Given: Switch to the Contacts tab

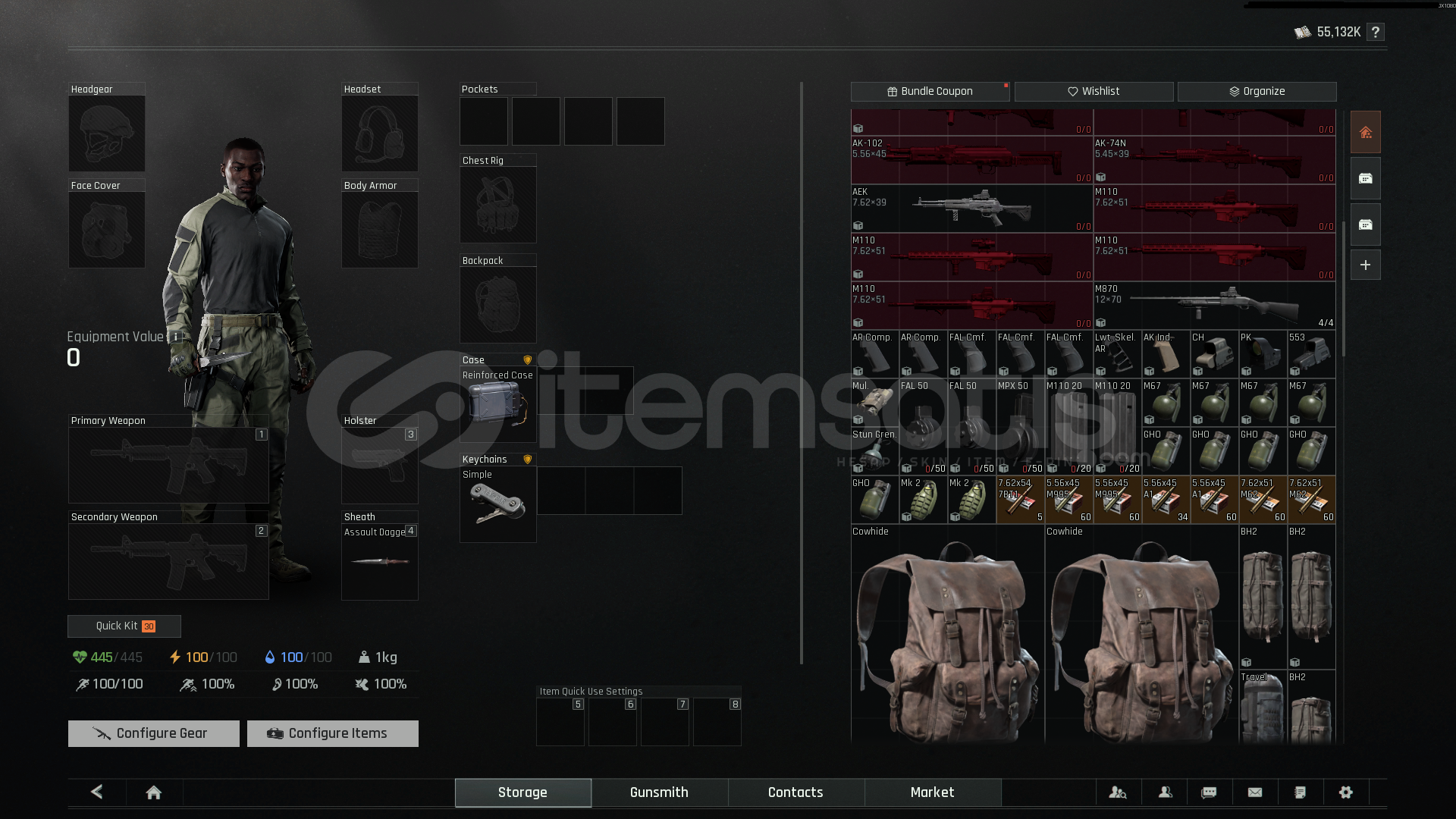Looking at the screenshot, I should tap(795, 792).
